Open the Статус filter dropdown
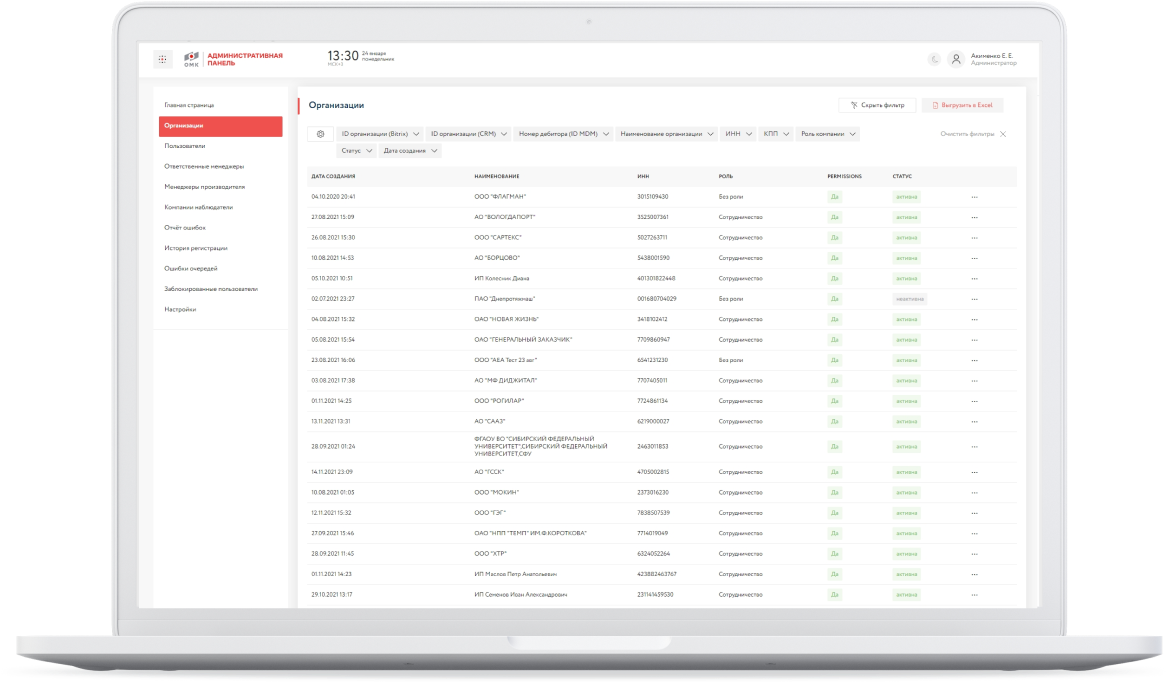Viewport: 1166px width, 683px height. 356,151
